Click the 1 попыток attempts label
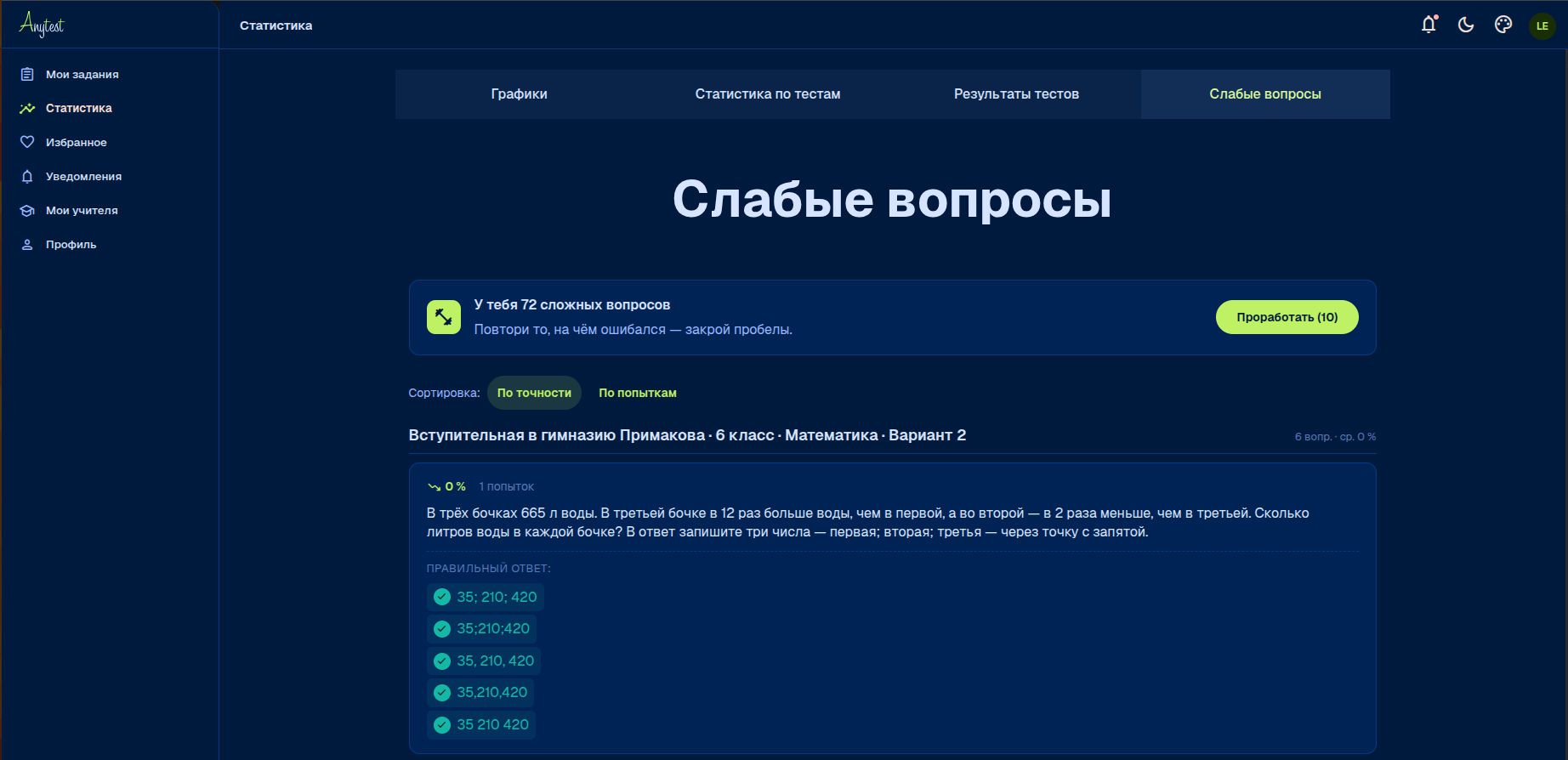Screen dimensions: 1568x760 (x=507, y=487)
